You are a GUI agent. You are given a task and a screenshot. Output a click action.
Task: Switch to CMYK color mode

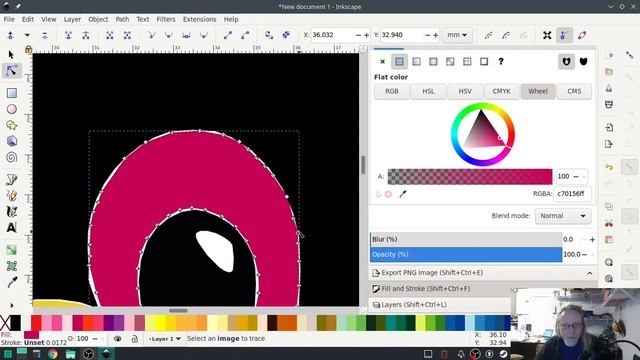pyautogui.click(x=501, y=91)
